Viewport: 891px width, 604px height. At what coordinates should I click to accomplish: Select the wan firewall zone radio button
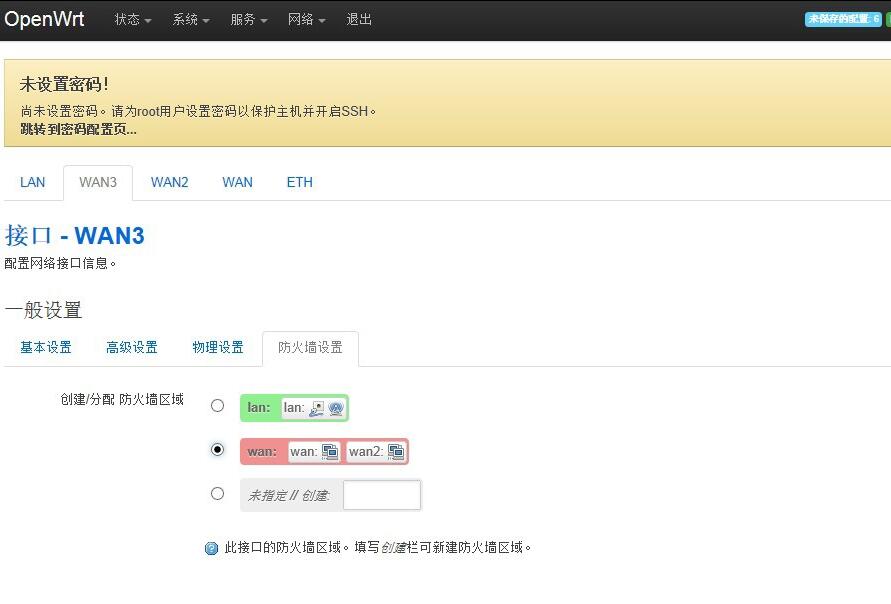coord(217,450)
